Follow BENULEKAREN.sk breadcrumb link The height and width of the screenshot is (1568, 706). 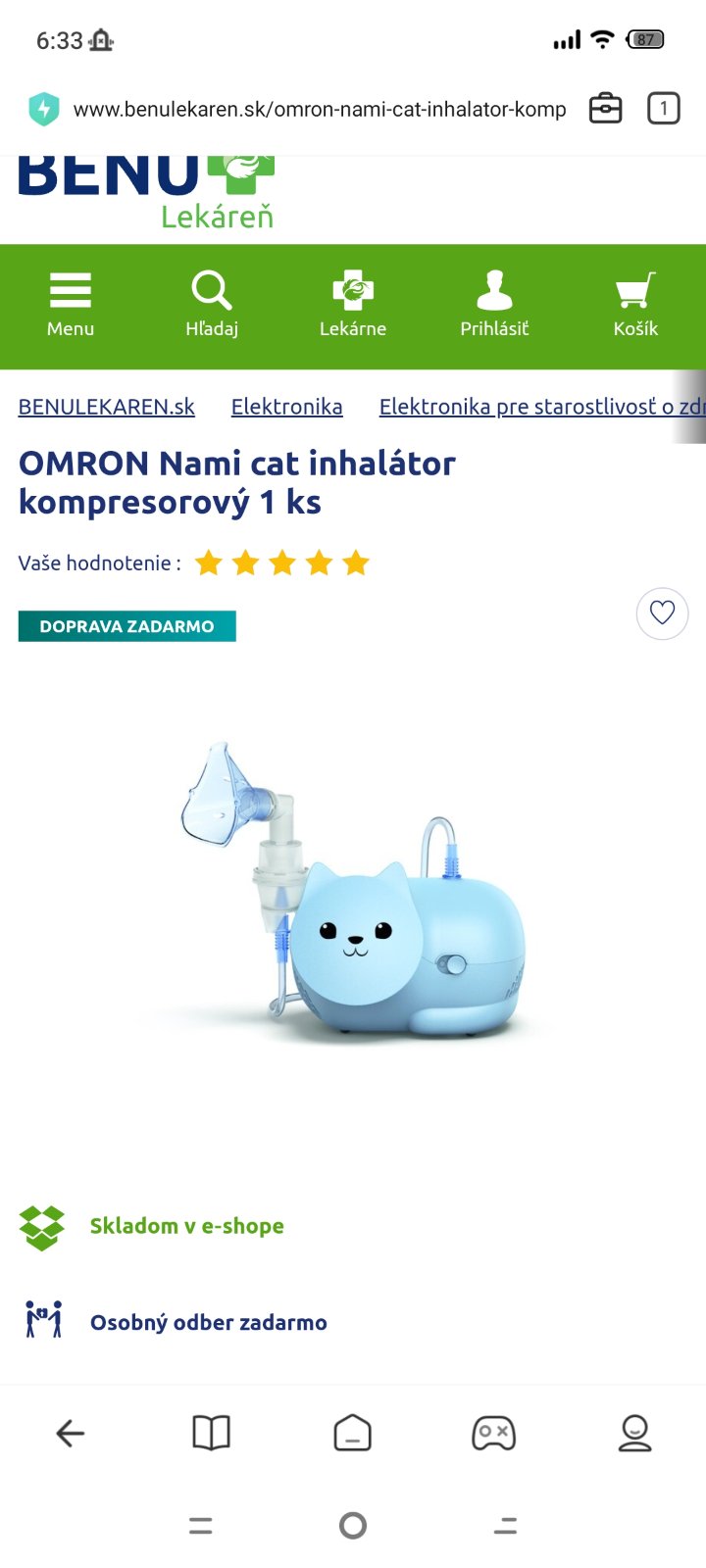[106, 407]
